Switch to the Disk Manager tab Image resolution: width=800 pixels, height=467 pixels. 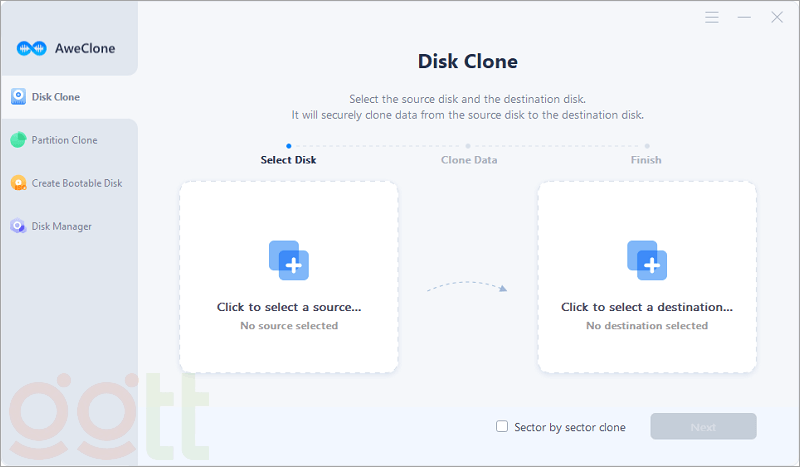61,226
